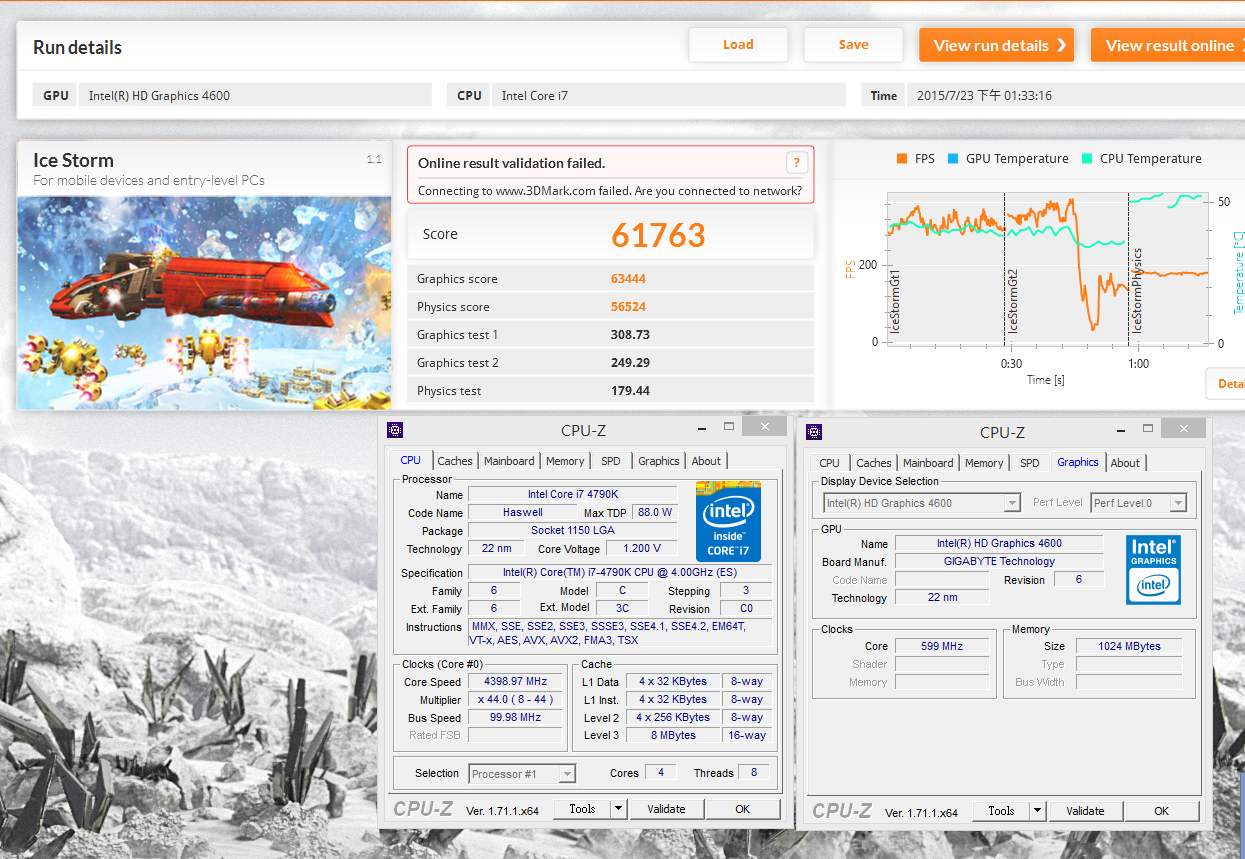Open About tab in CPU-Z graphics window
This screenshot has width=1245, height=859.
(x=1125, y=463)
